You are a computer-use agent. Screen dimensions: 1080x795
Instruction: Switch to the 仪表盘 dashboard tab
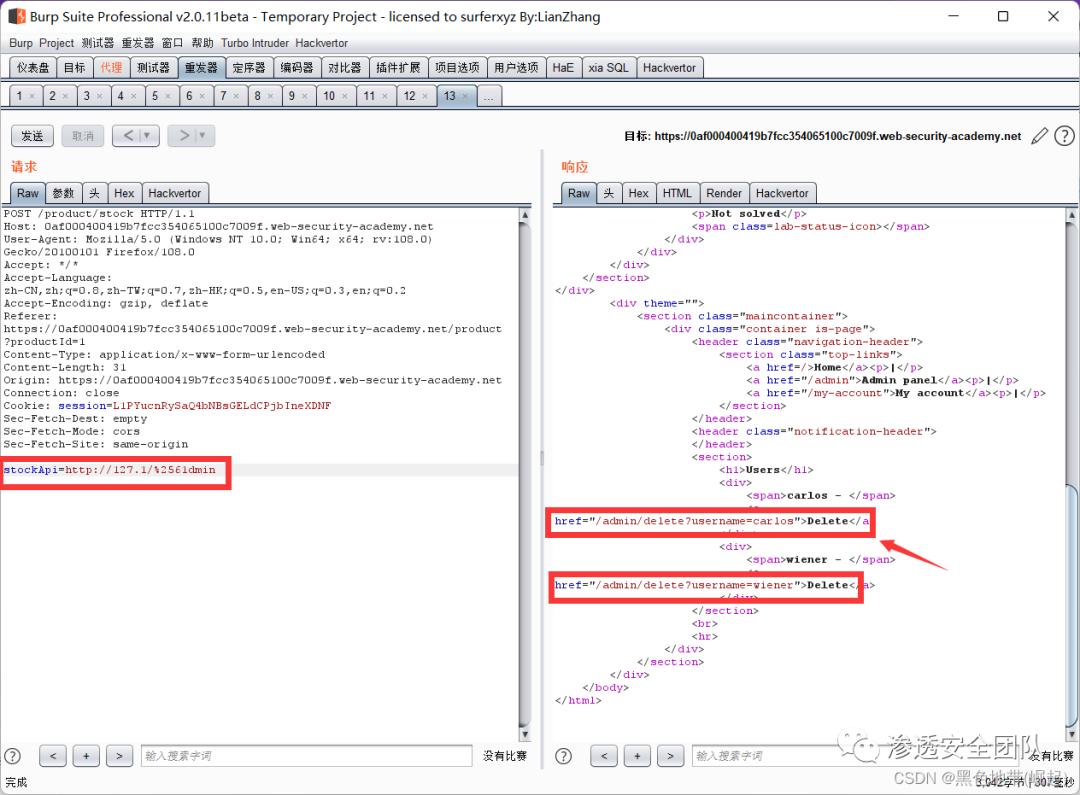tap(33, 68)
